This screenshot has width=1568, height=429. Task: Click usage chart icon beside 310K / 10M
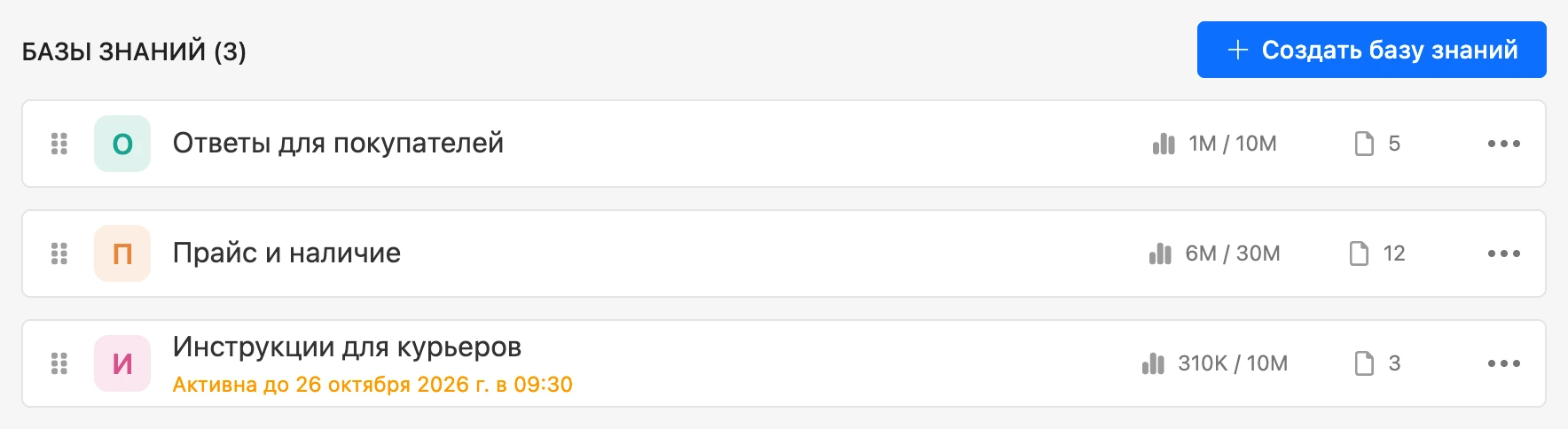(x=1153, y=363)
